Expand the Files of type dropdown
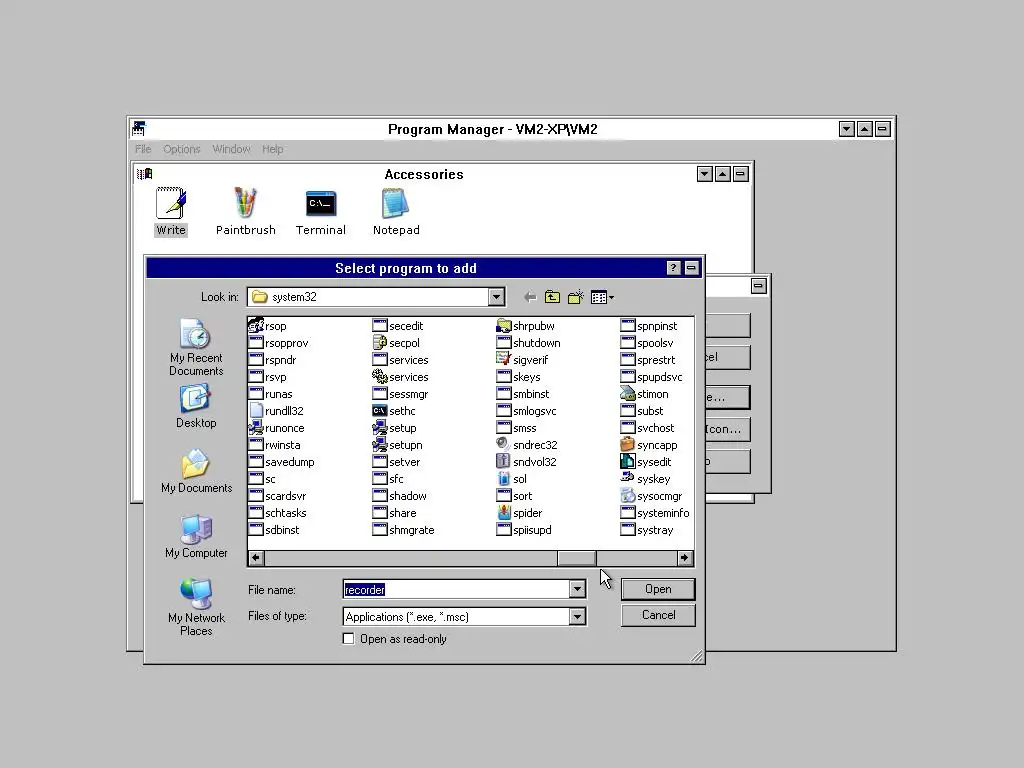The image size is (1024, 768). click(577, 616)
